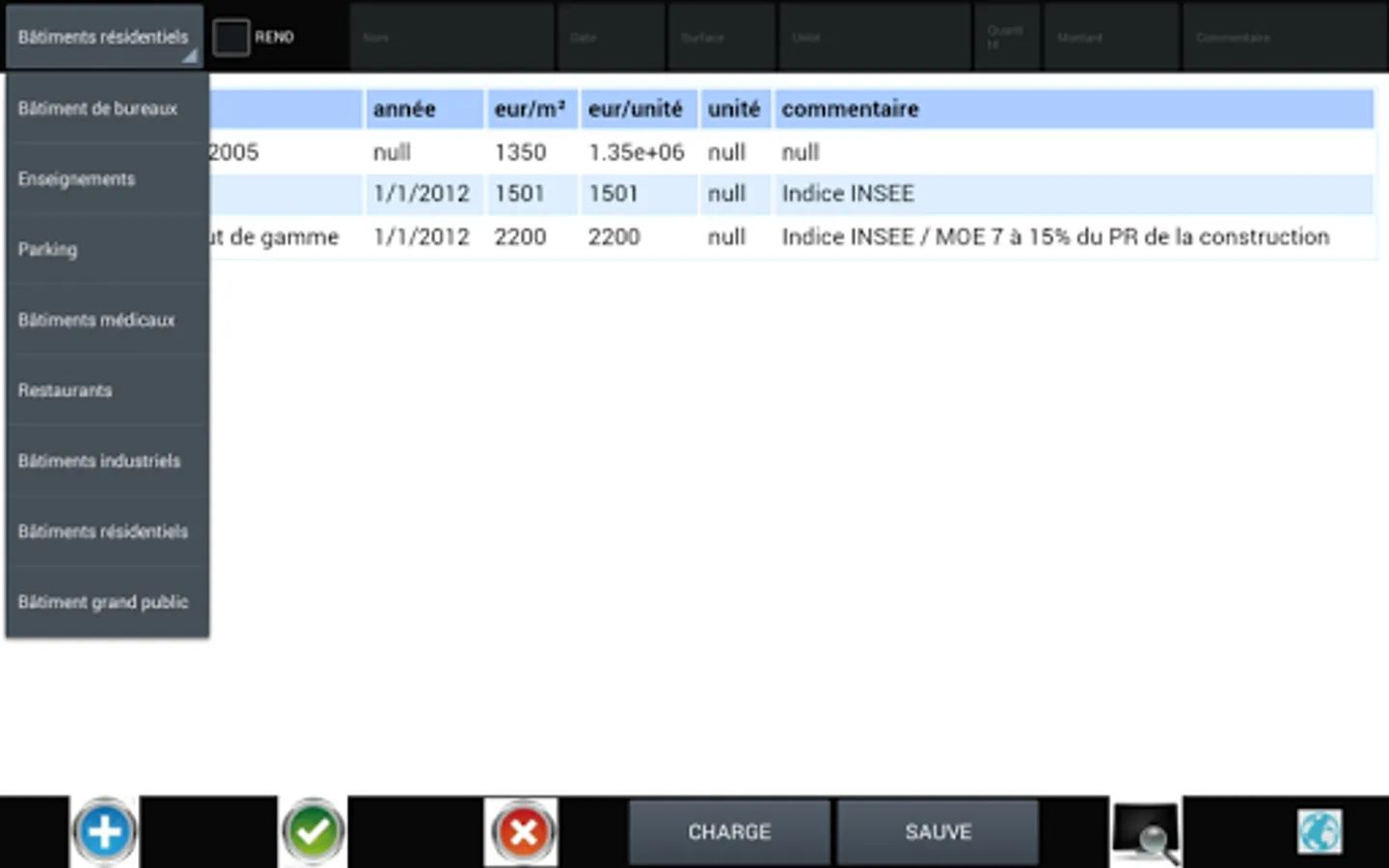Screen dimensions: 1389x868
Task: Tap the red X delete icon
Action: point(522,830)
